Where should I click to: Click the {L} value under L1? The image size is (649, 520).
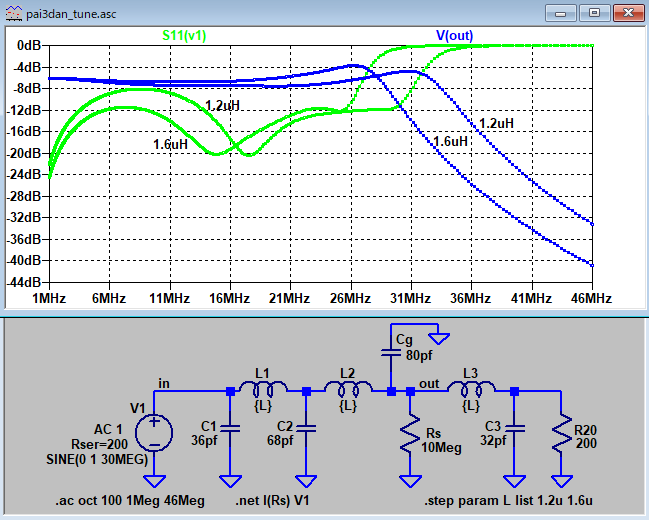262,405
